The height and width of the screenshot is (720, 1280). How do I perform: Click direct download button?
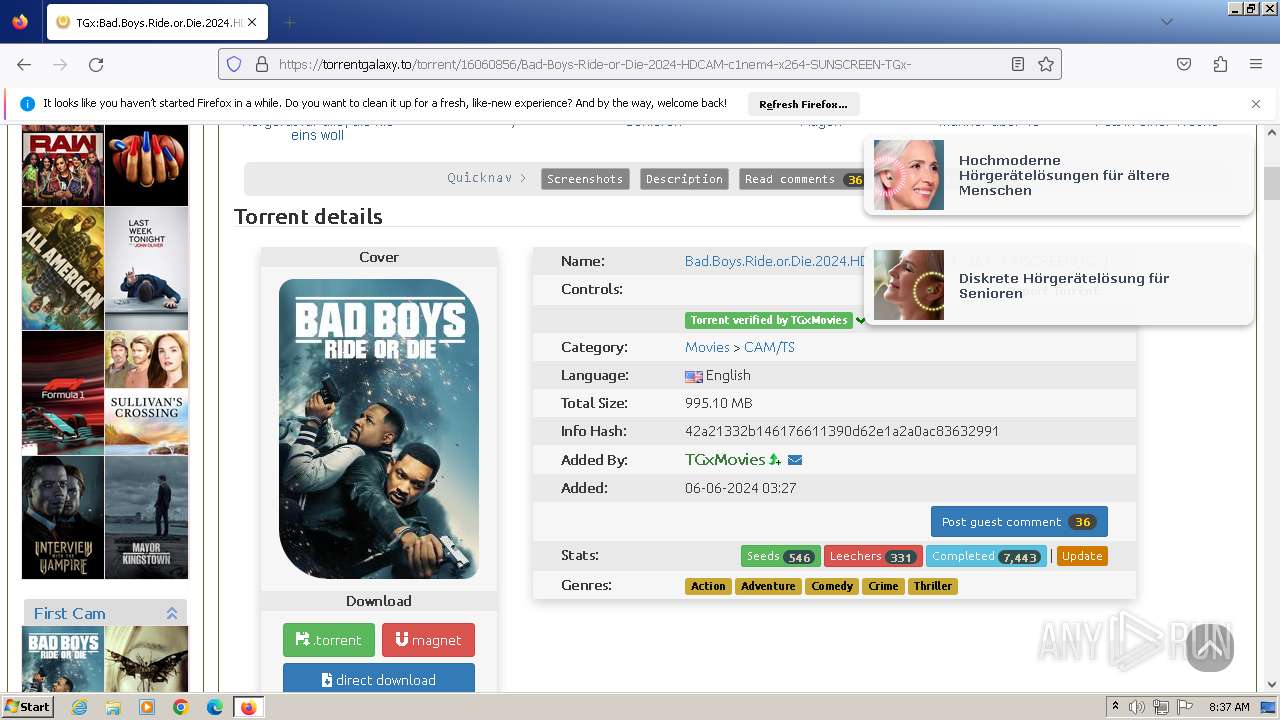coord(379,678)
